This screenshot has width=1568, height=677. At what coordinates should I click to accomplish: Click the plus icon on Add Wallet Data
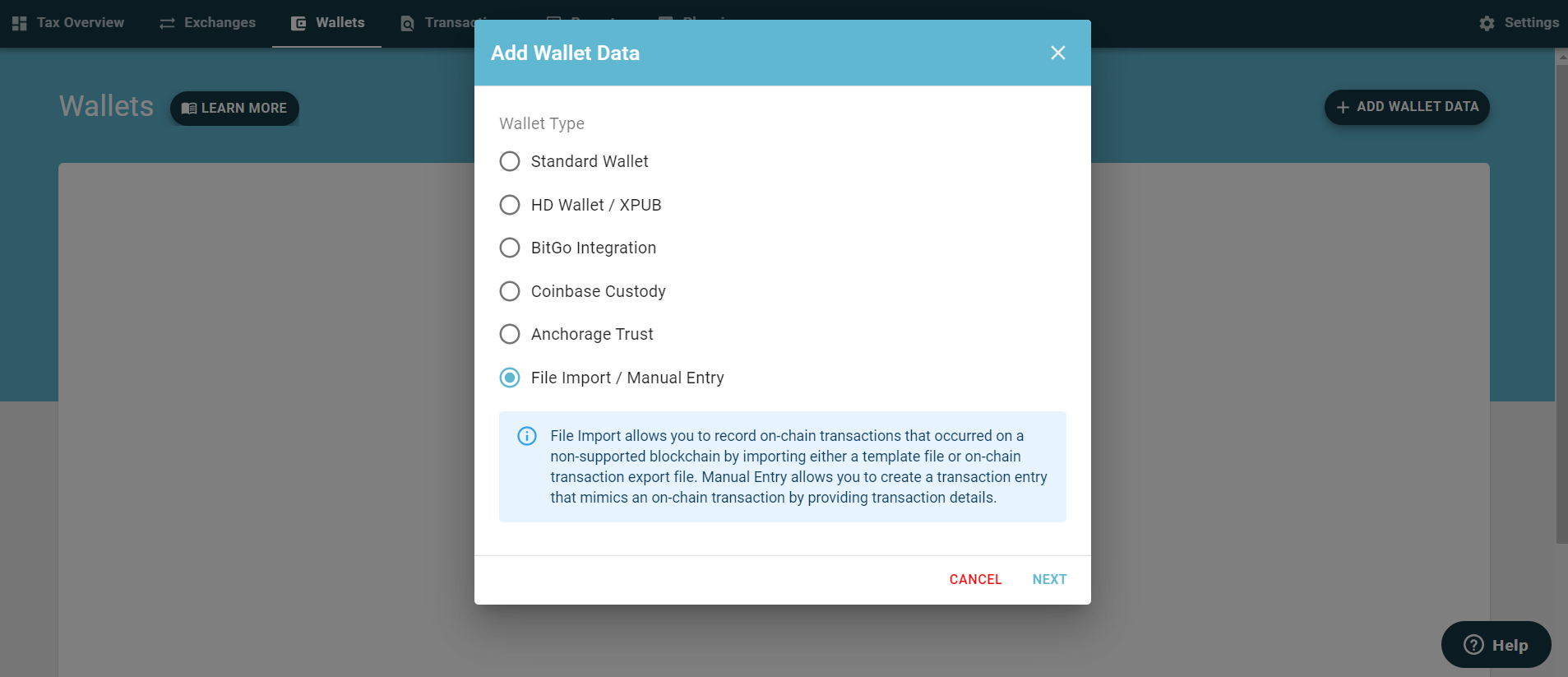pos(1343,107)
